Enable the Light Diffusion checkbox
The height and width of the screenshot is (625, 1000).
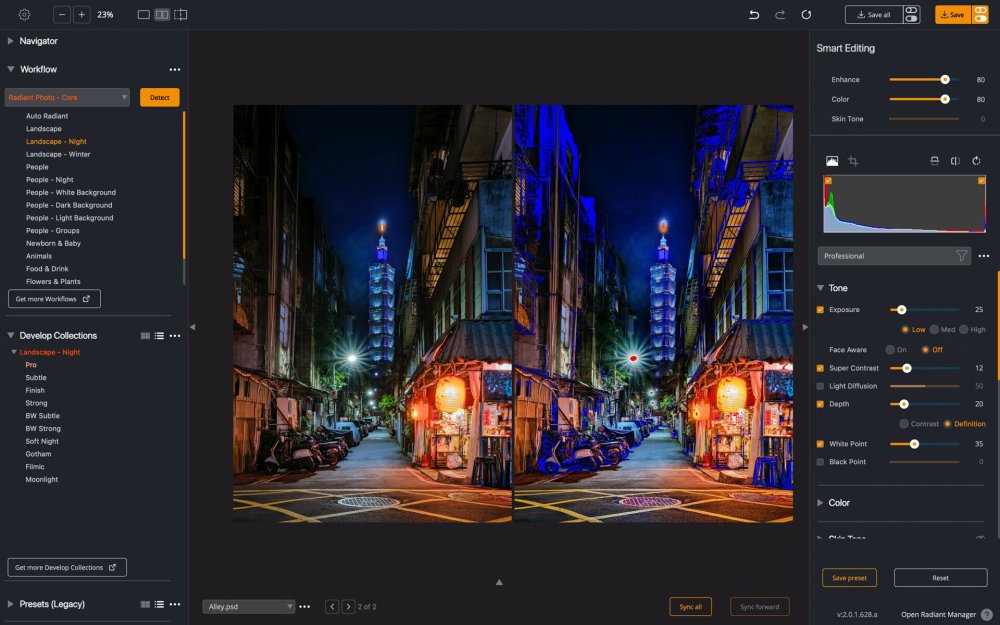click(820, 386)
